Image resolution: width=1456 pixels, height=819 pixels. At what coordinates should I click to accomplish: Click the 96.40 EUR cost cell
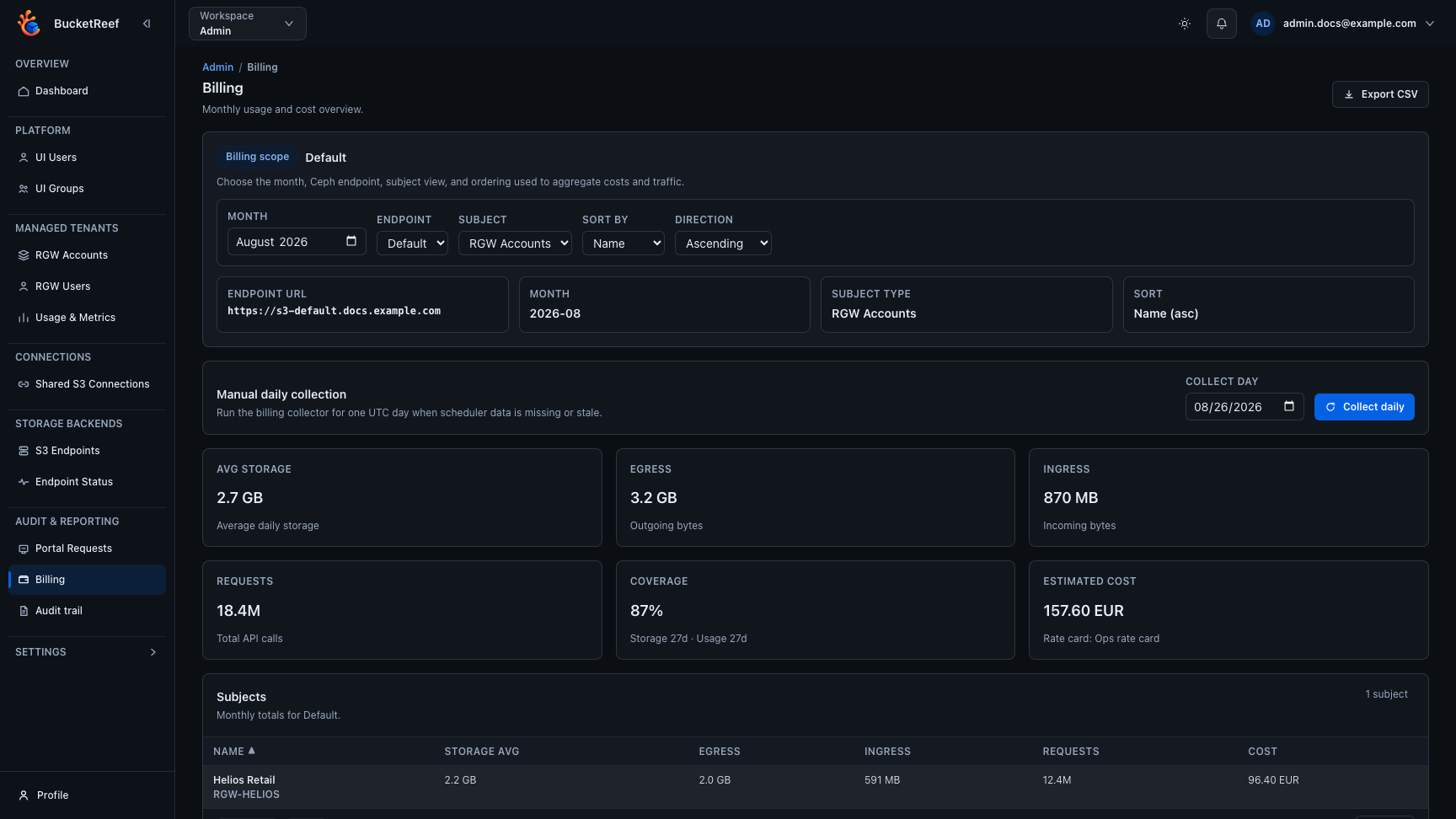[1273, 780]
